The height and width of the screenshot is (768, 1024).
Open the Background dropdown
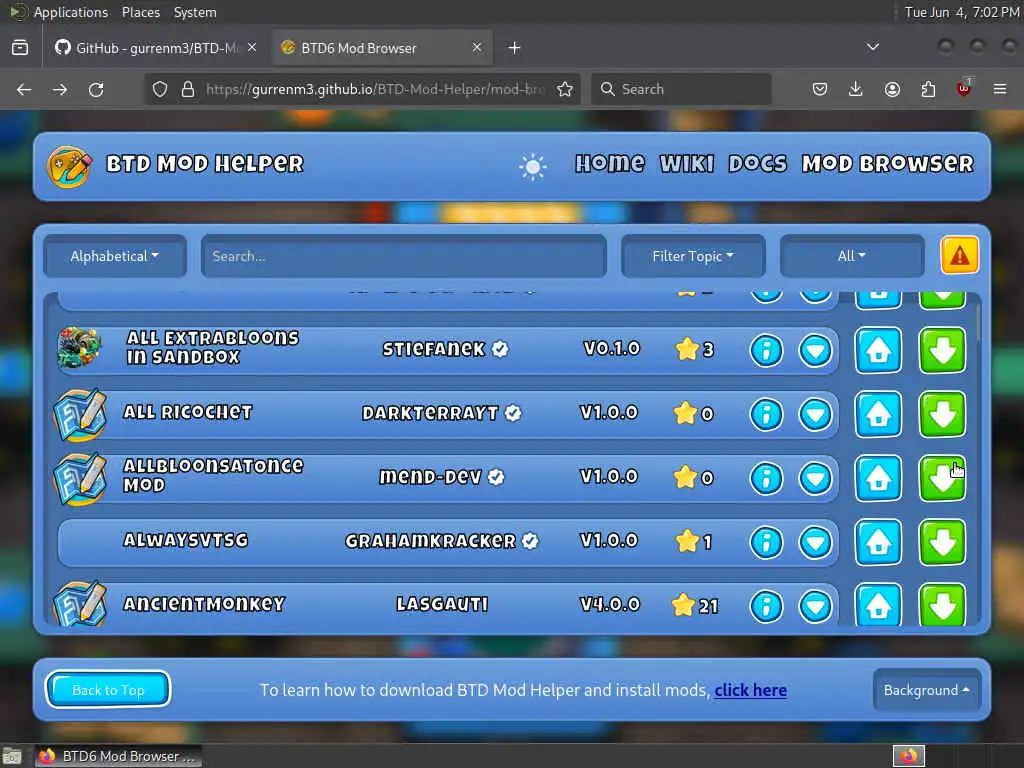click(x=926, y=690)
